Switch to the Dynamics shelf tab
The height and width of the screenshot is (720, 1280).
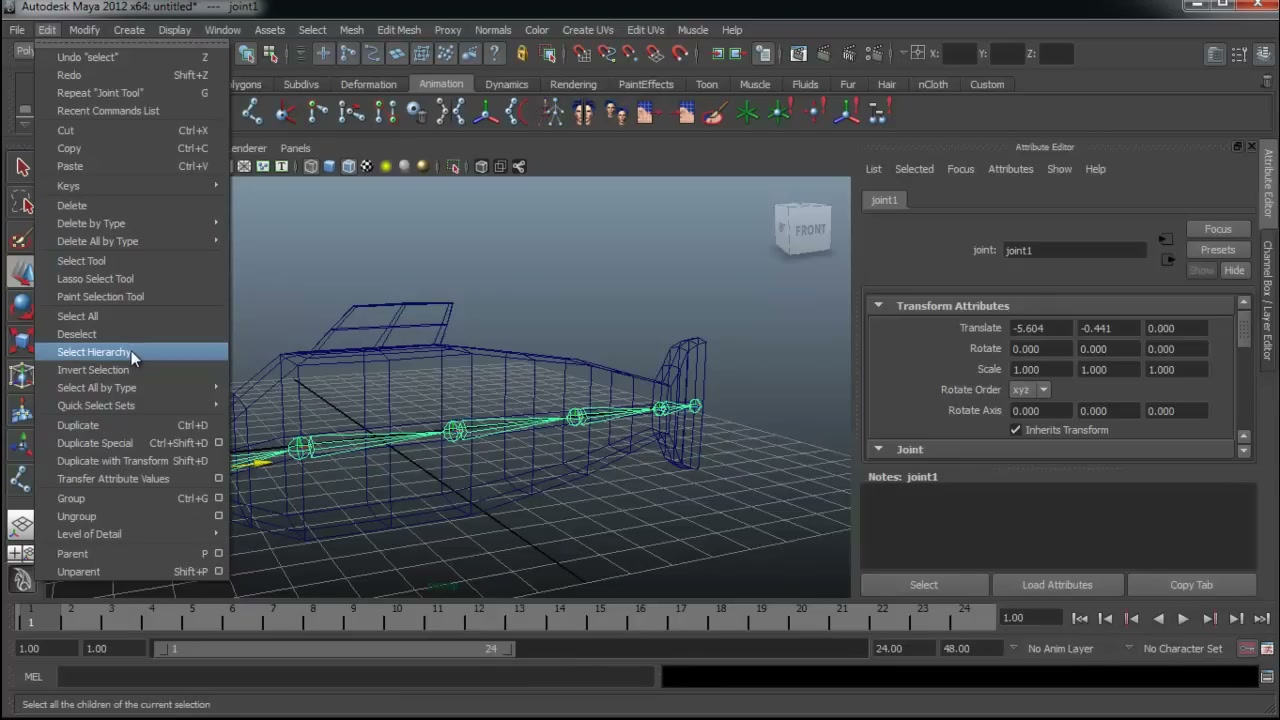coord(506,85)
